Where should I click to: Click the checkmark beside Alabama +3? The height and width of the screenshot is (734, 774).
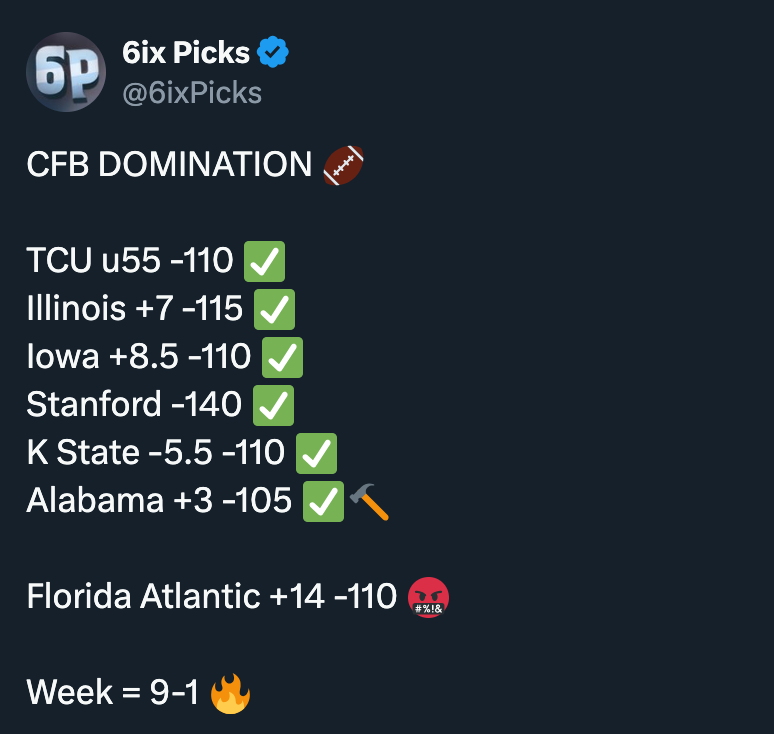[x=323, y=501]
